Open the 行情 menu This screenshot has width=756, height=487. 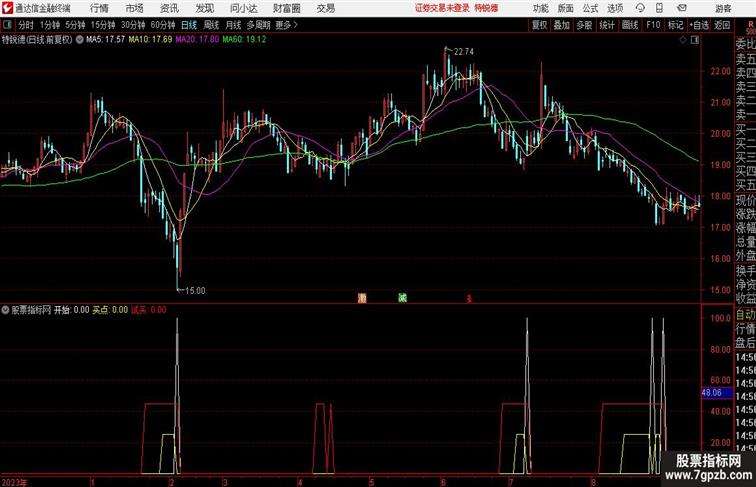99,8
